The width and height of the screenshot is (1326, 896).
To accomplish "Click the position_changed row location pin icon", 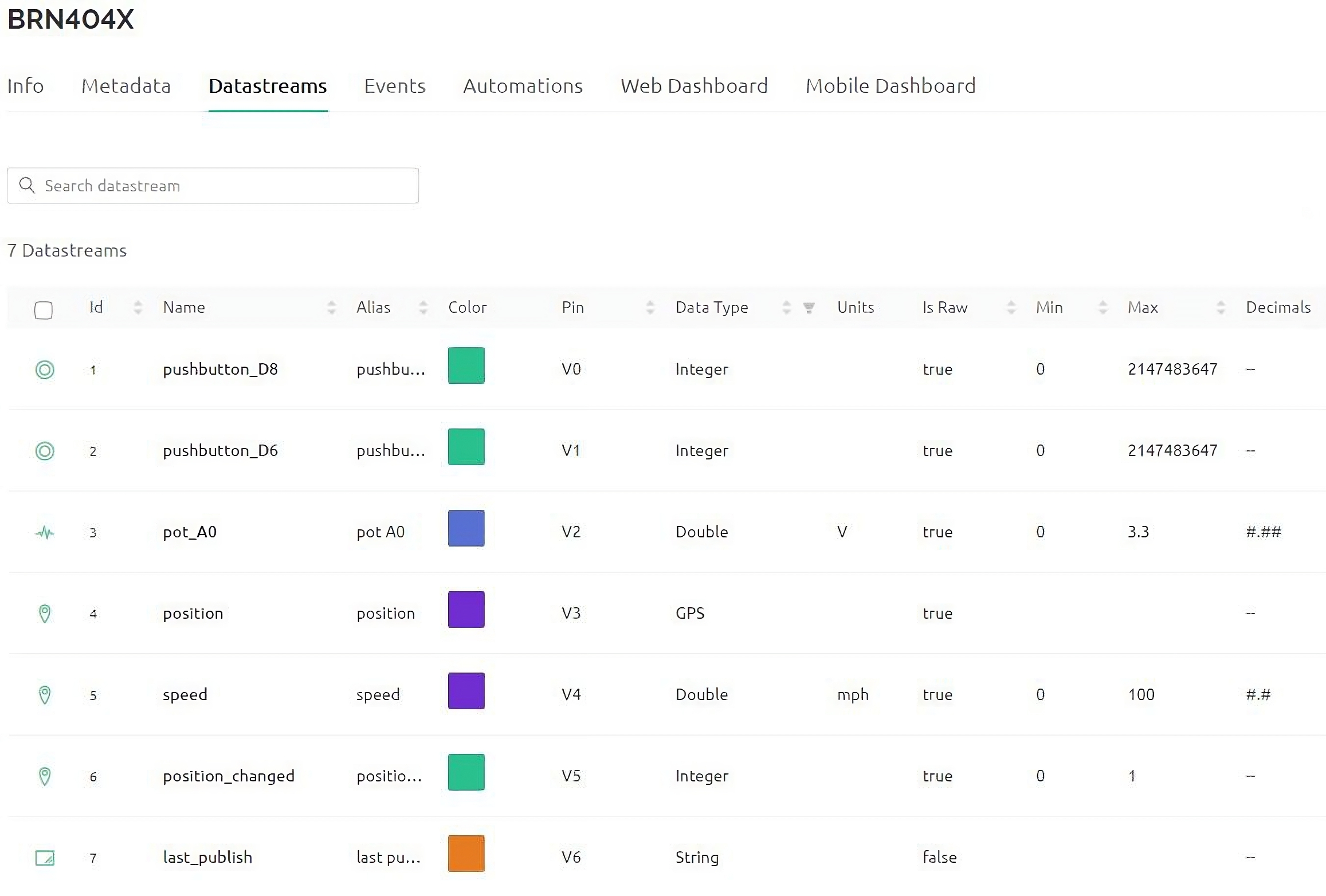I will tap(45, 776).
